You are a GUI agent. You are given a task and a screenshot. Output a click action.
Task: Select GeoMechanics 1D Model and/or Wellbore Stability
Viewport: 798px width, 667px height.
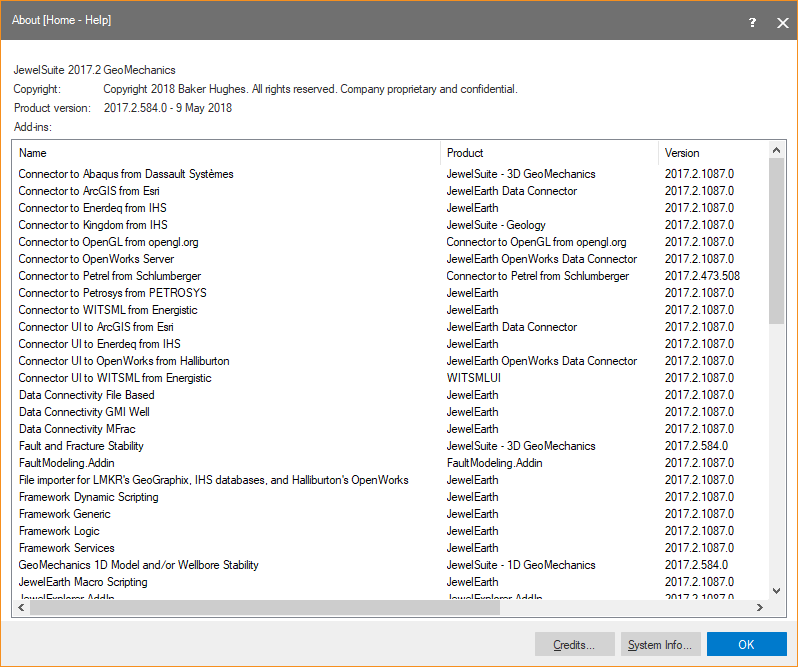coord(139,565)
